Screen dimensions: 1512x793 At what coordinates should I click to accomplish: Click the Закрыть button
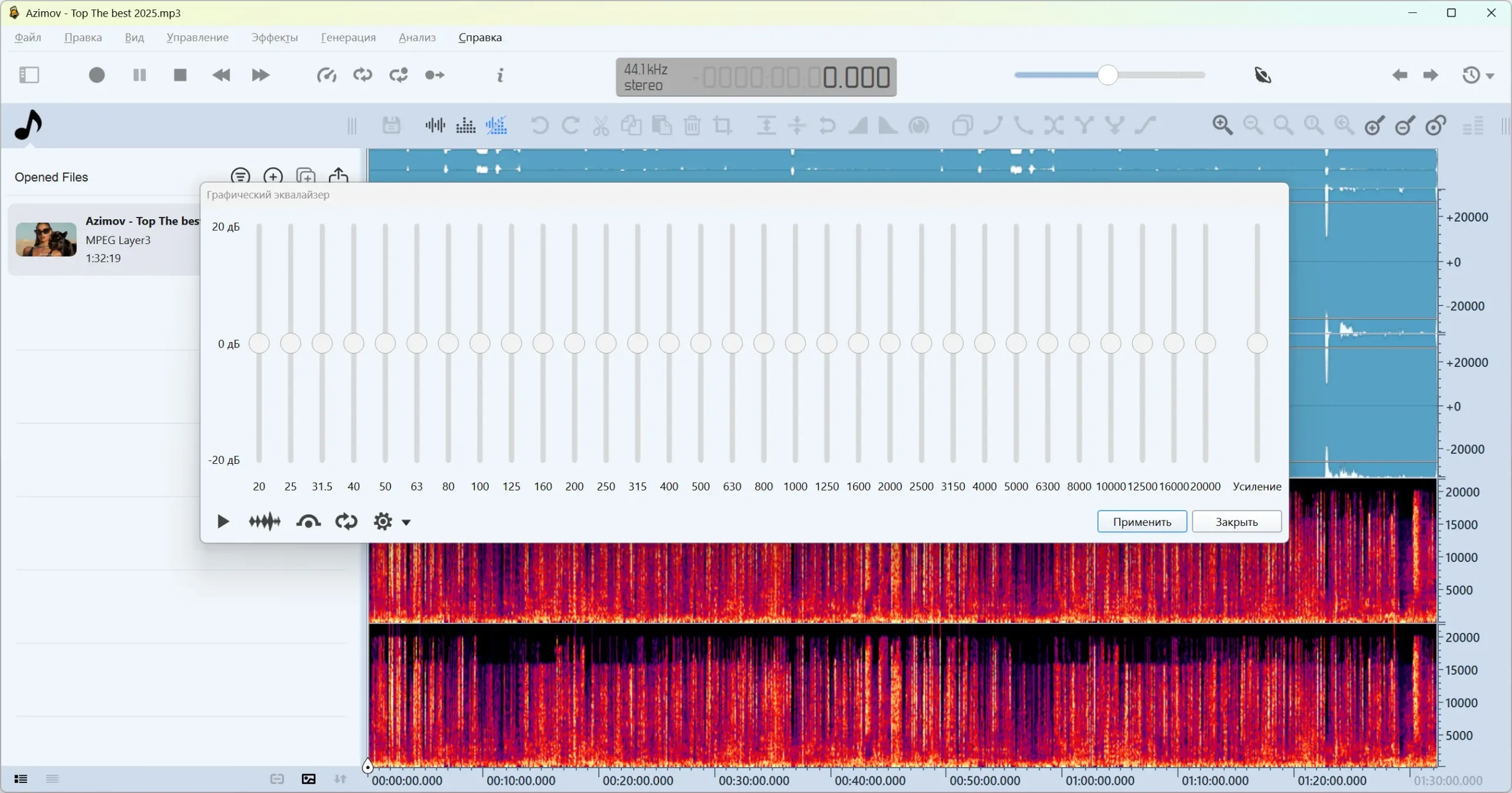[x=1236, y=522]
